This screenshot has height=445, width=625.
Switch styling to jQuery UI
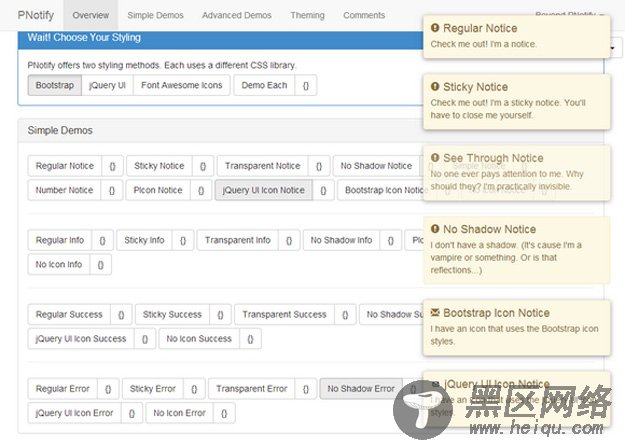(x=108, y=85)
